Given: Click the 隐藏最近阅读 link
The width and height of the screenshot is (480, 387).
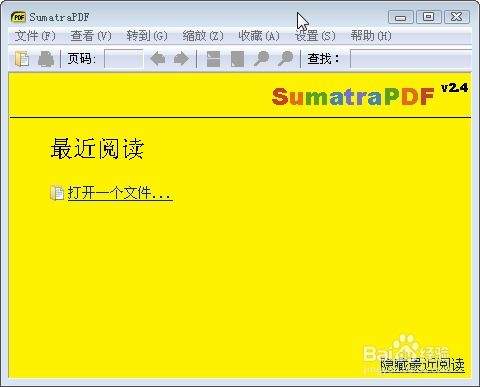Looking at the screenshot, I should pos(423,365).
